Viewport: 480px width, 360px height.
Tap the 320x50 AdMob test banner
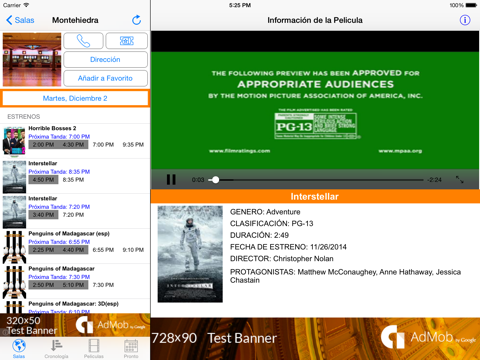pyautogui.click(x=75, y=325)
